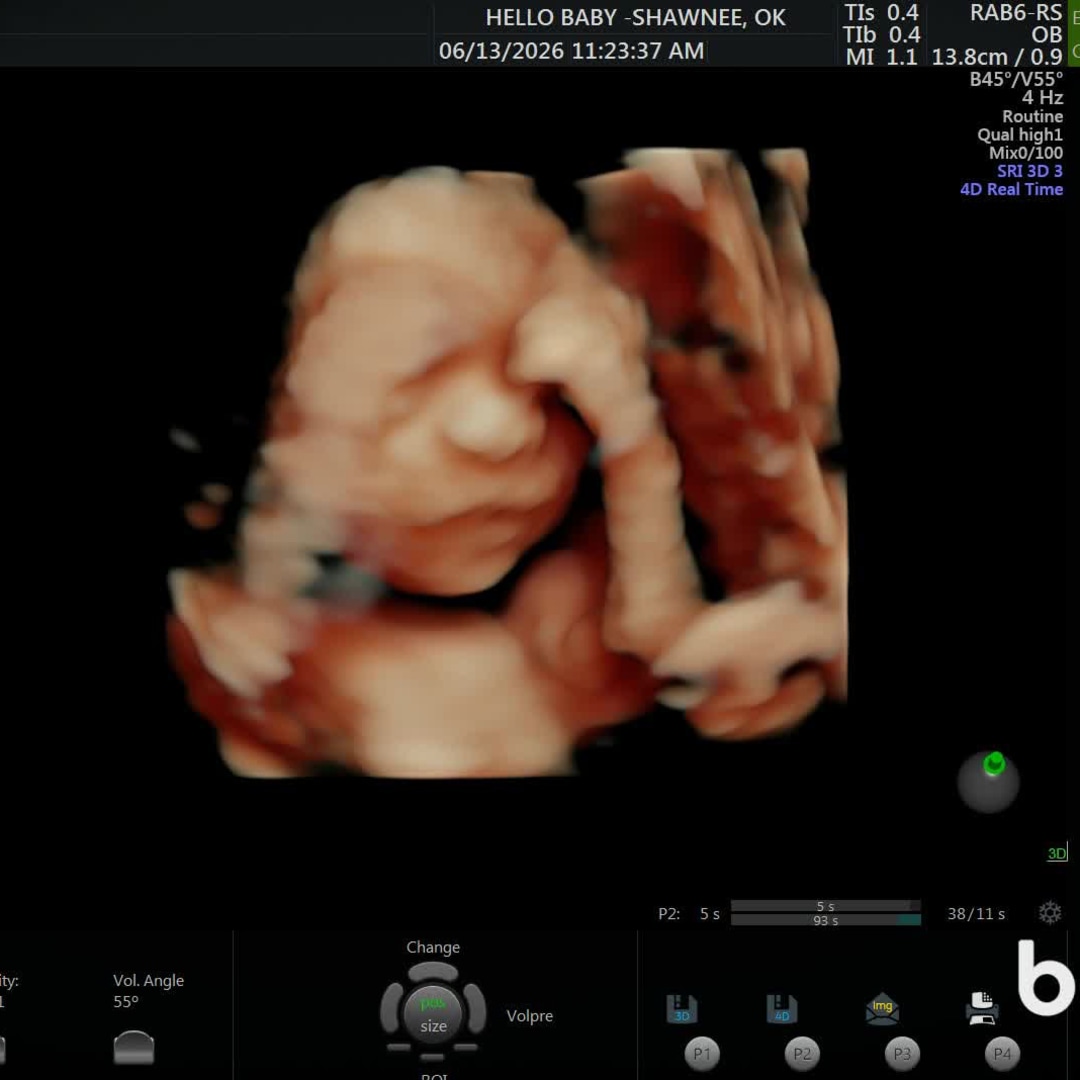Click the left arc of ROI dial
This screenshot has height=1080, width=1080.
tap(391, 1008)
